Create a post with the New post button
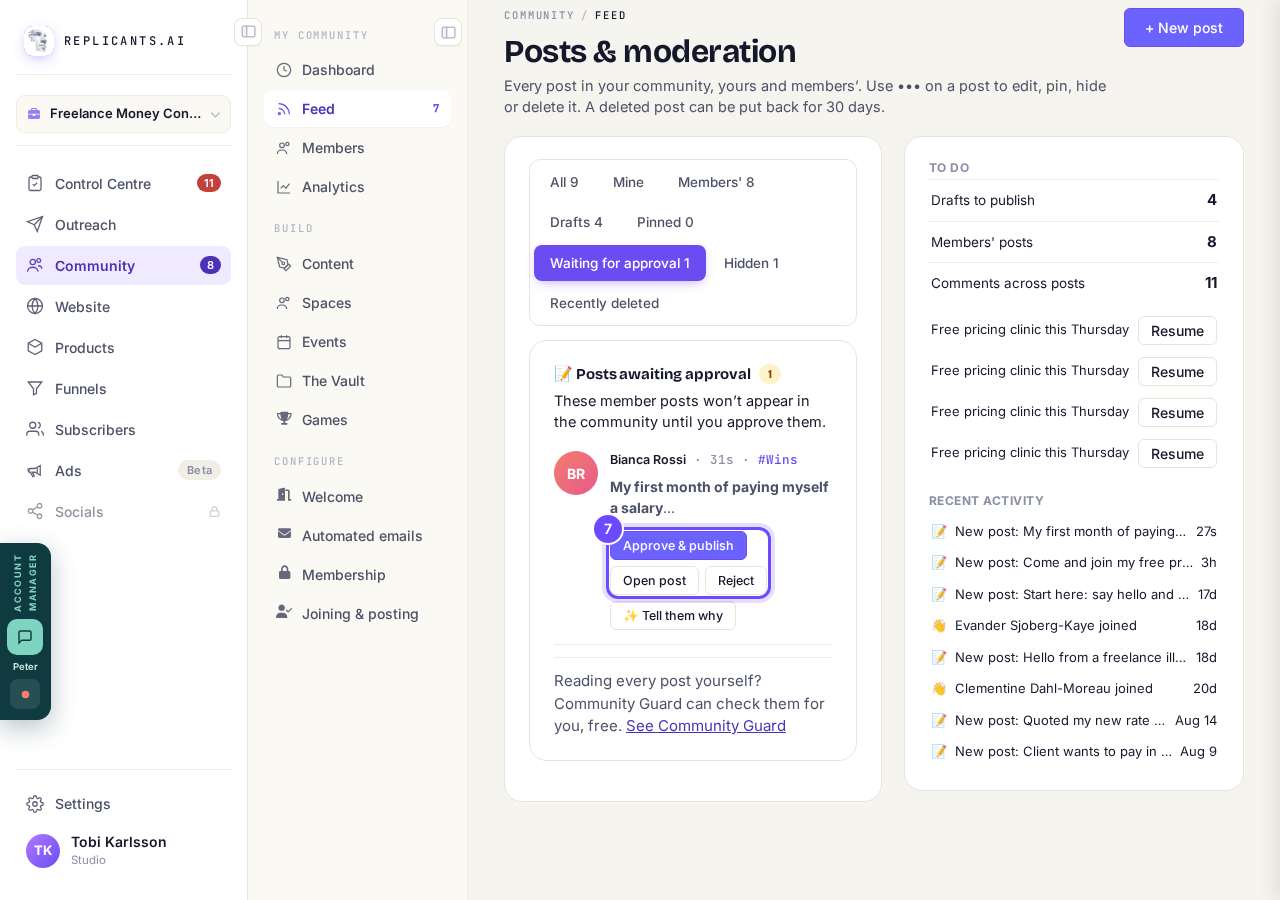Screen dimensions: 1280x900 (x=1184, y=28)
